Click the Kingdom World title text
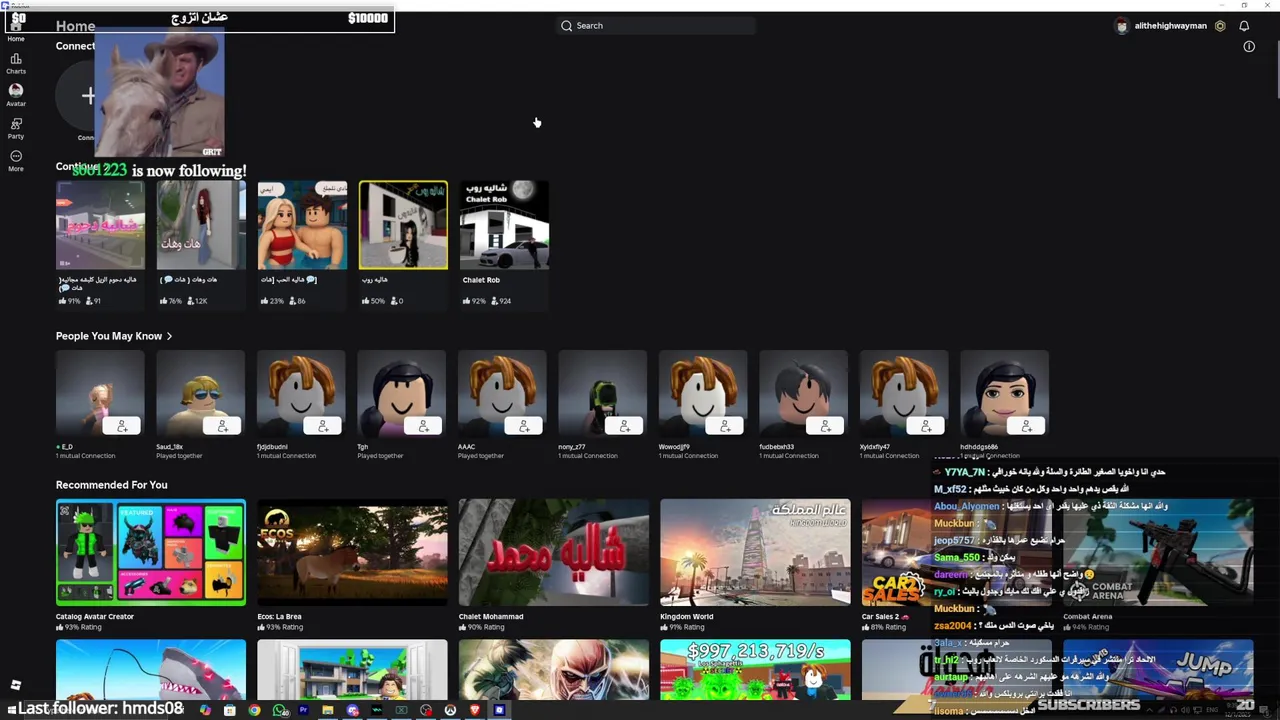The height and width of the screenshot is (720, 1280). (x=687, y=616)
